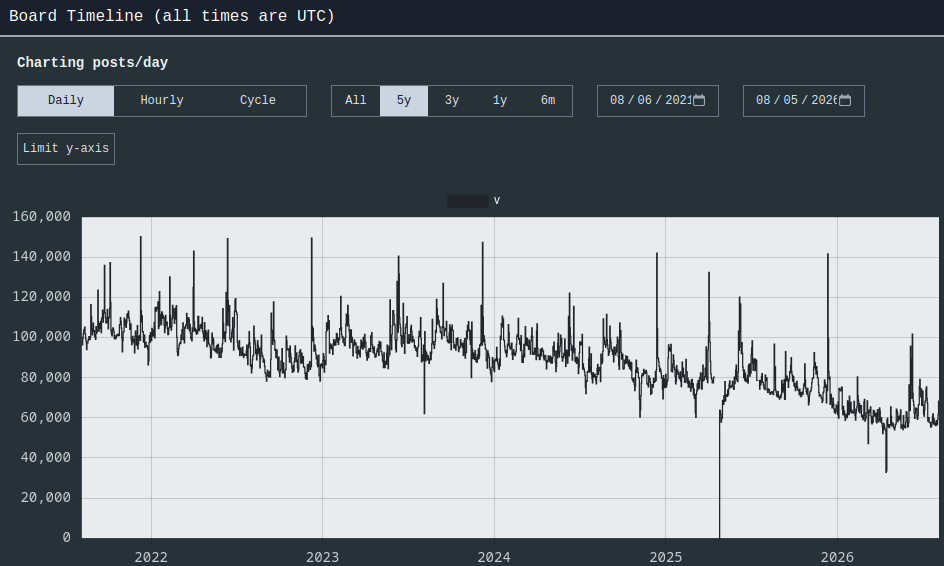This screenshot has height=566, width=944.
Task: Click the 2023 x-axis label
Action: (x=323, y=557)
